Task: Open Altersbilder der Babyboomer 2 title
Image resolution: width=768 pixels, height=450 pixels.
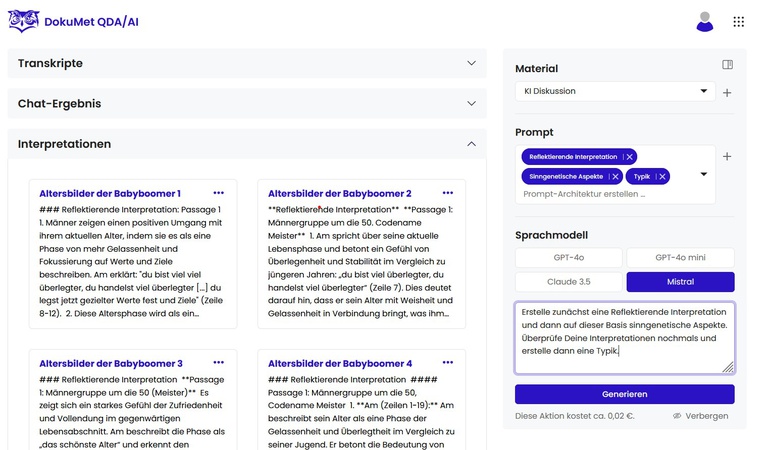Action: [339, 193]
